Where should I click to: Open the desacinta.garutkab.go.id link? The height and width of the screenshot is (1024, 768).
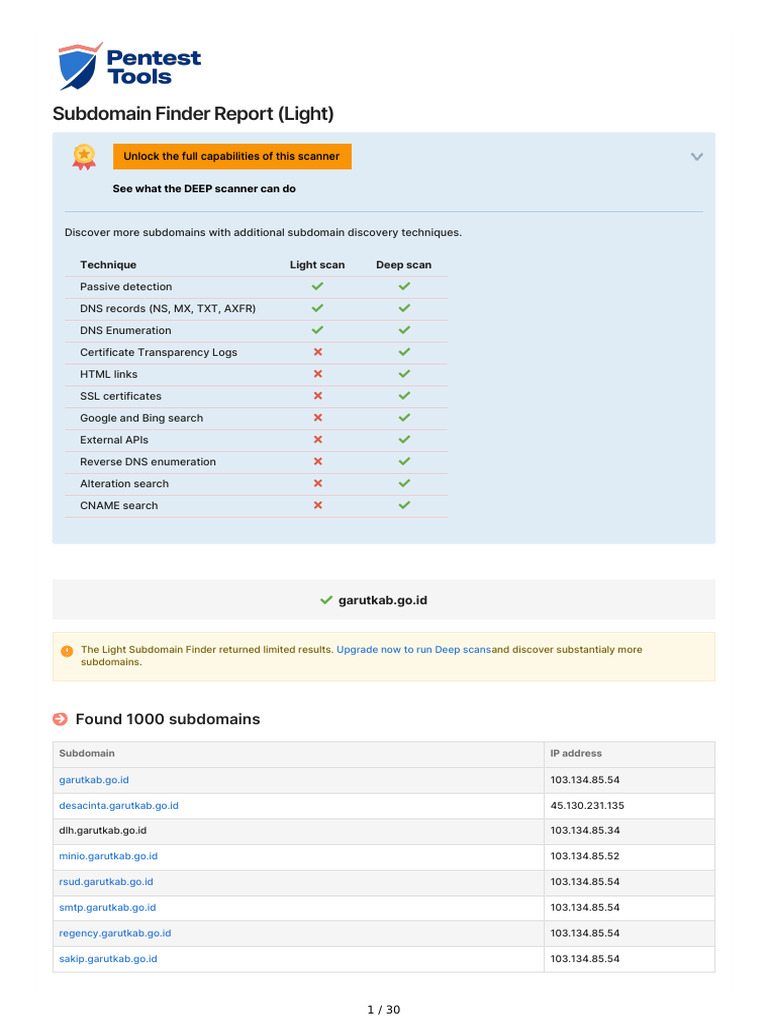119,806
